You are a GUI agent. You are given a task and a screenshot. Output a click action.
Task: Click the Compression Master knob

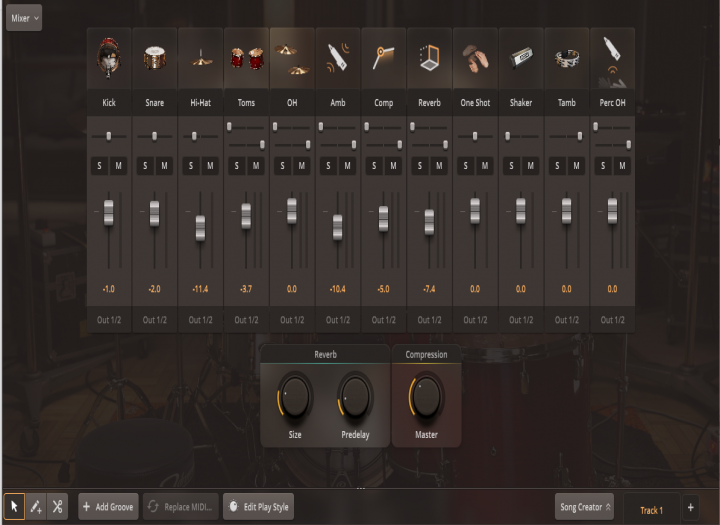426,397
